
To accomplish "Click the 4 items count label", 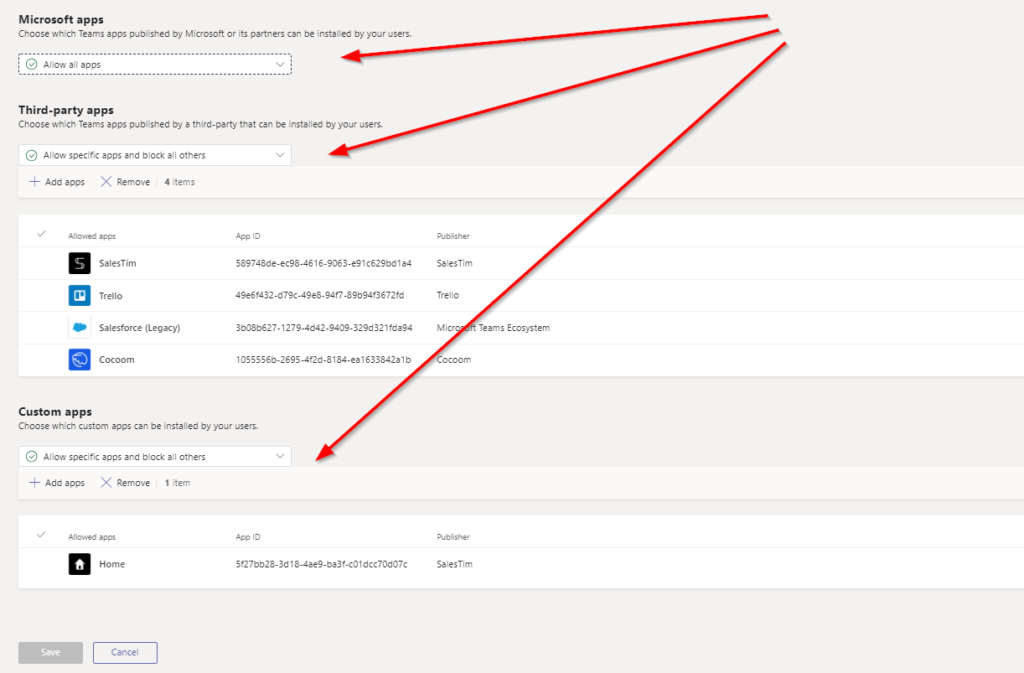I will coord(179,181).
